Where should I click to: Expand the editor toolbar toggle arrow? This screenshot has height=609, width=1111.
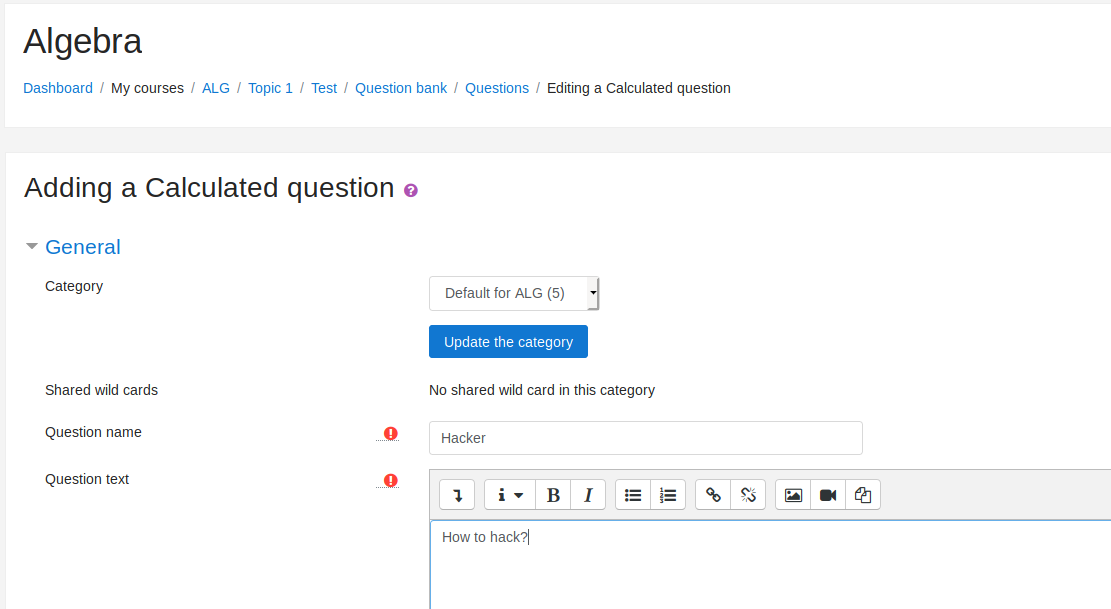[x=457, y=495]
